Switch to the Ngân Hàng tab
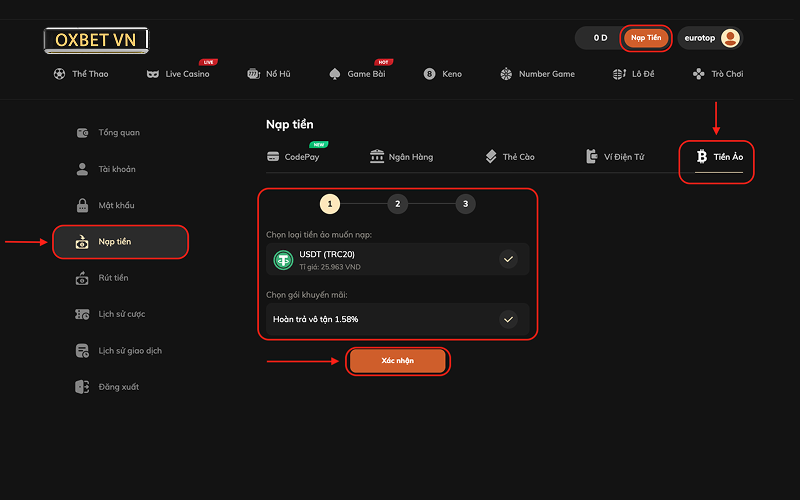This screenshot has width=800, height=500. [400, 157]
